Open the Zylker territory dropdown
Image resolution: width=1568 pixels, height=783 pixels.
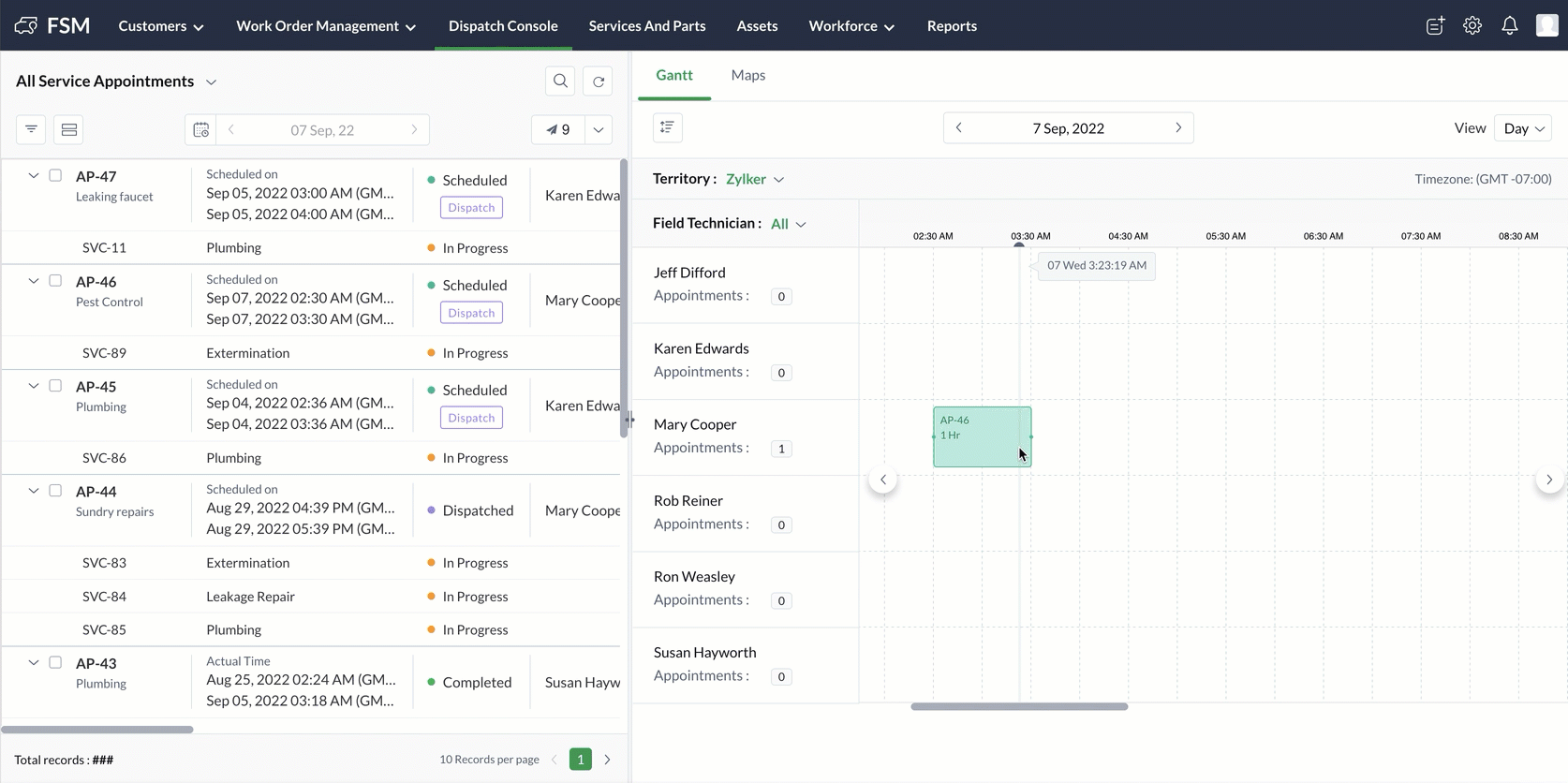[755, 179]
